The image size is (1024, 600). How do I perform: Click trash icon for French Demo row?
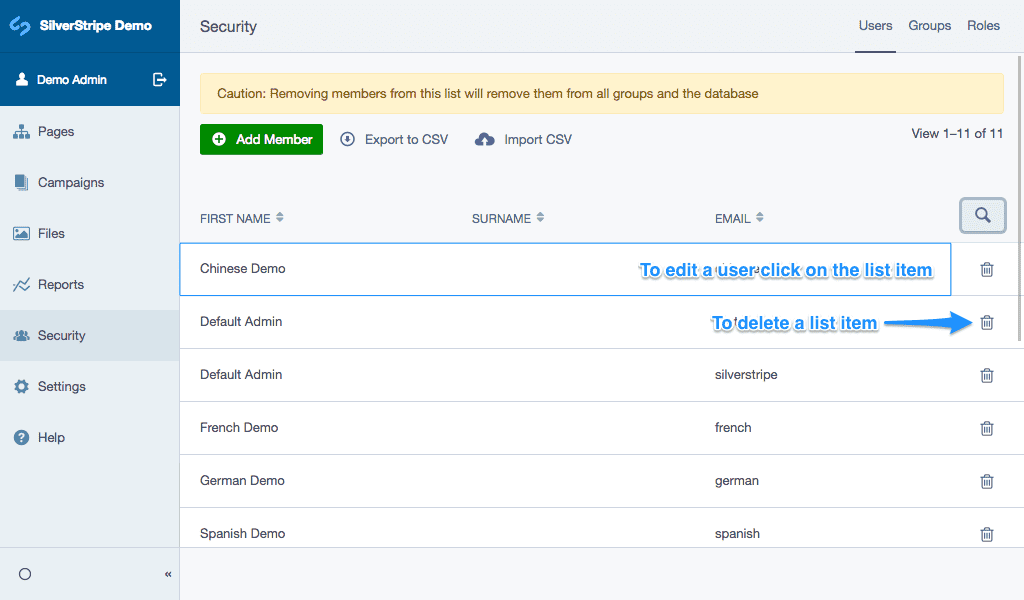(x=986, y=428)
